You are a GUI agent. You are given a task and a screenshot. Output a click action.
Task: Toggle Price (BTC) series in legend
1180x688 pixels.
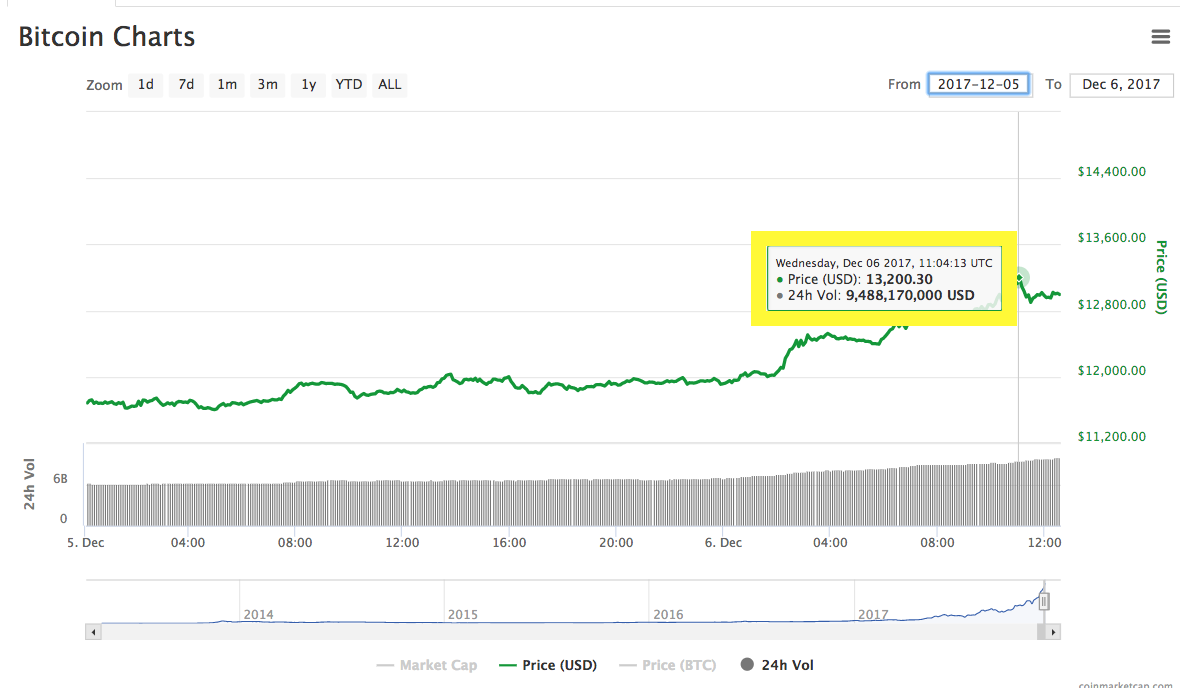click(668, 665)
